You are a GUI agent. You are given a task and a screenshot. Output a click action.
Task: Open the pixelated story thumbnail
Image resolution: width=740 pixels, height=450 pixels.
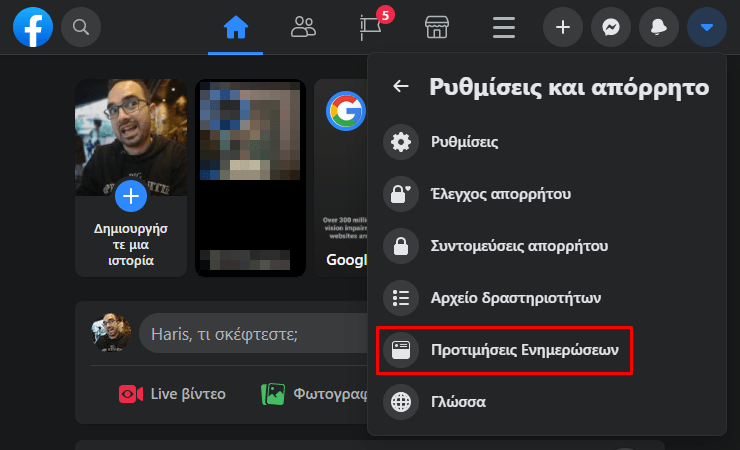click(250, 178)
